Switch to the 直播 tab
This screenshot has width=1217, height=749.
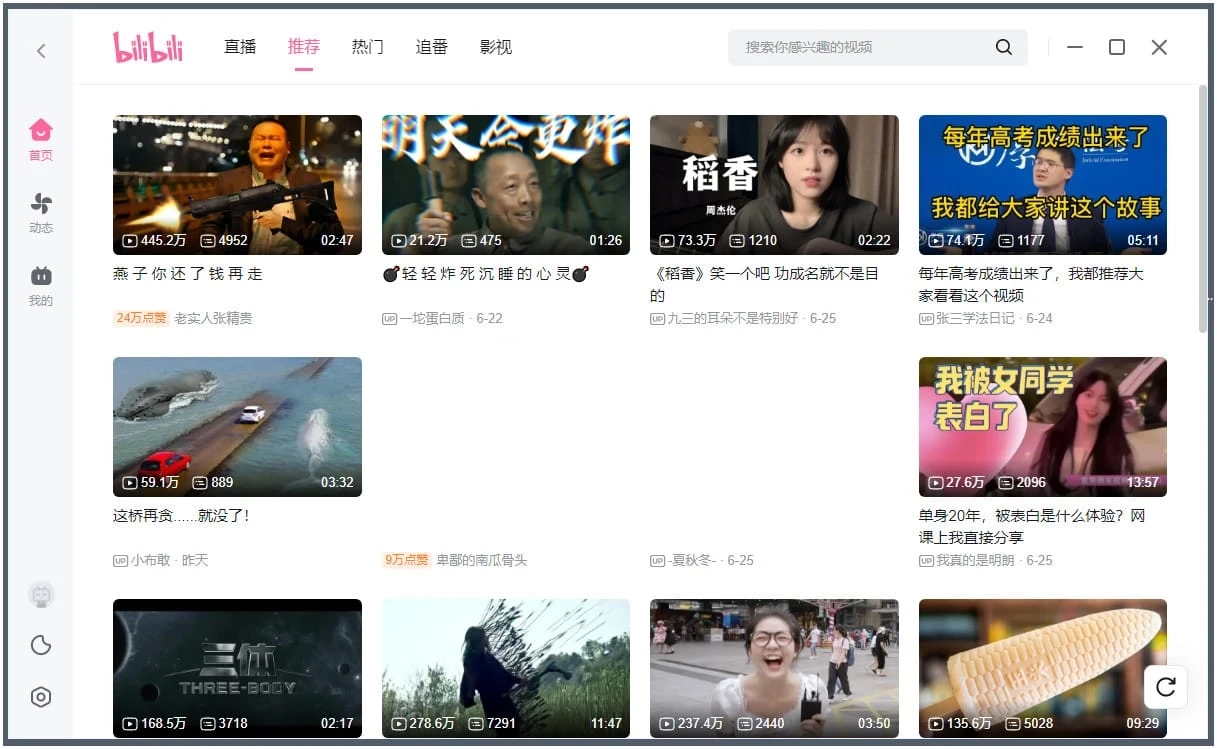coord(240,47)
